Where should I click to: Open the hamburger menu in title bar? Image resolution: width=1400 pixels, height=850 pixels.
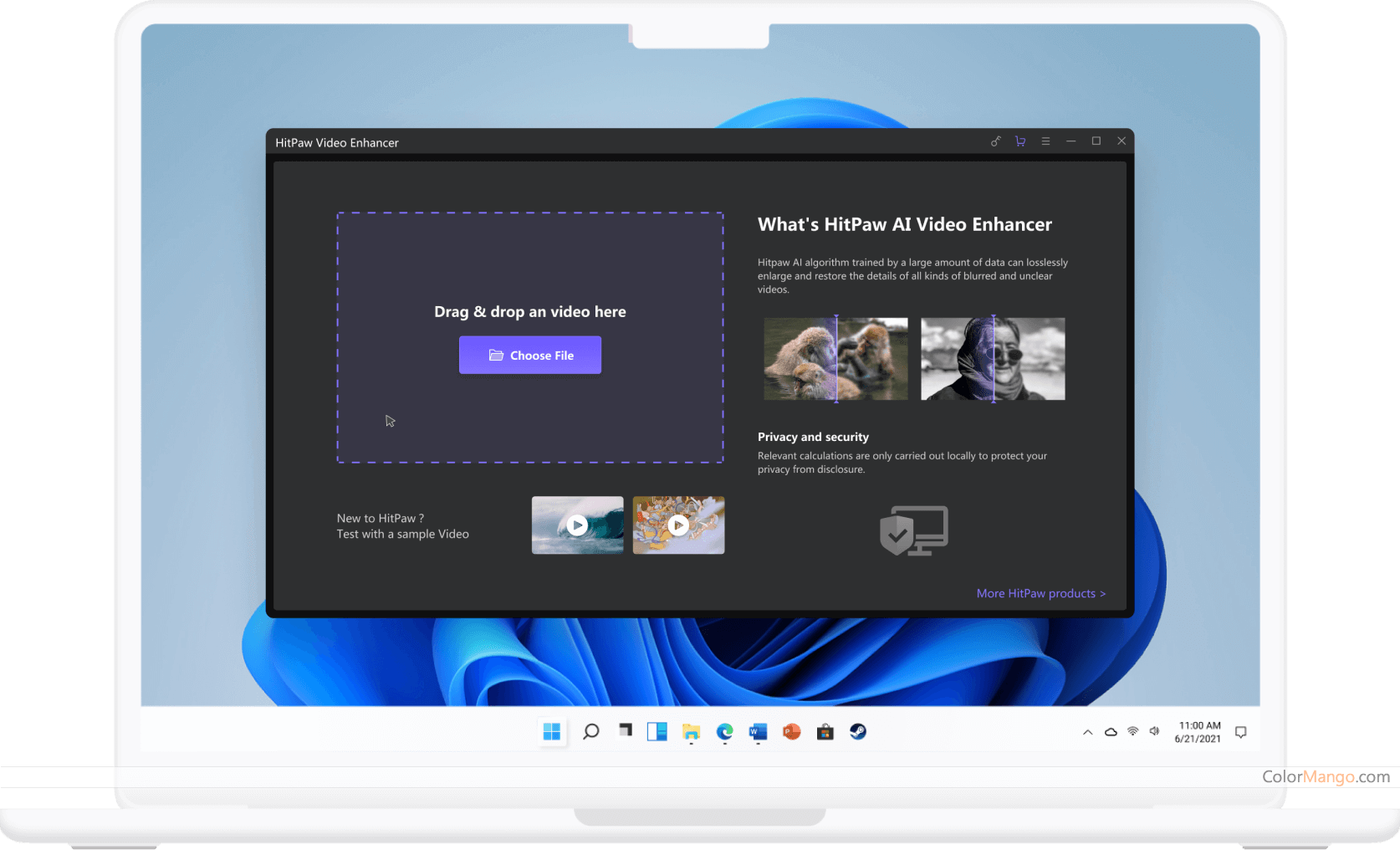coord(1045,141)
